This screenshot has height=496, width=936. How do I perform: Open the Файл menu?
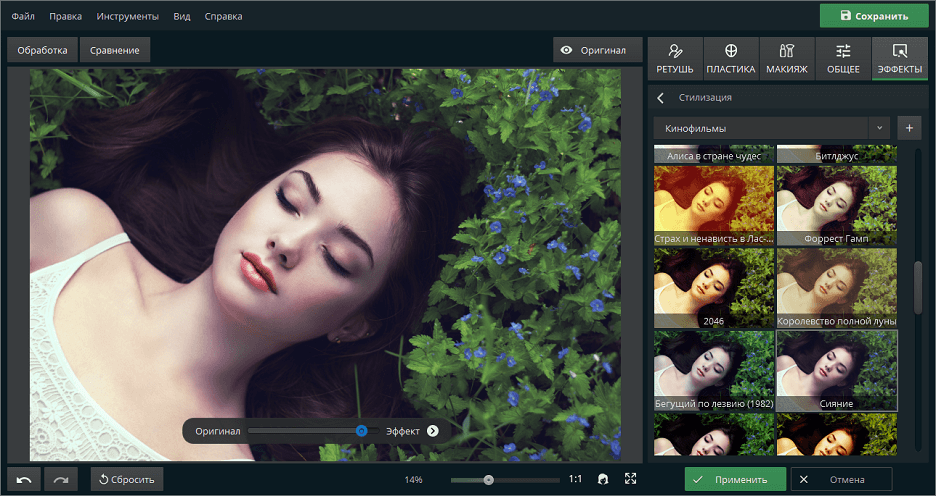pos(24,17)
